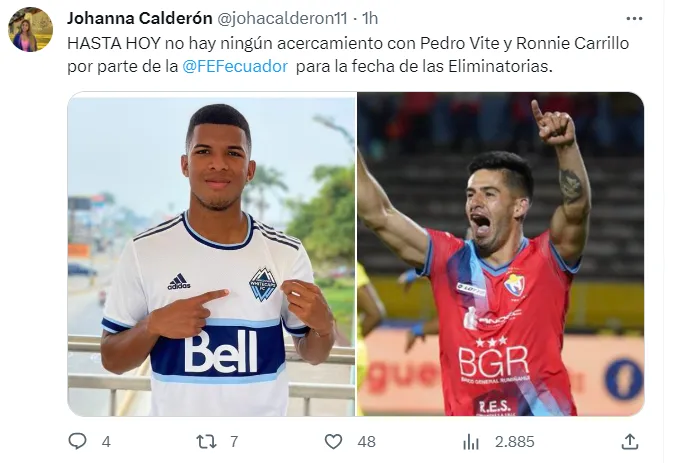This screenshot has width=684, height=463.
Task: Open the Whitecaps jersey player photo
Action: (212, 254)
